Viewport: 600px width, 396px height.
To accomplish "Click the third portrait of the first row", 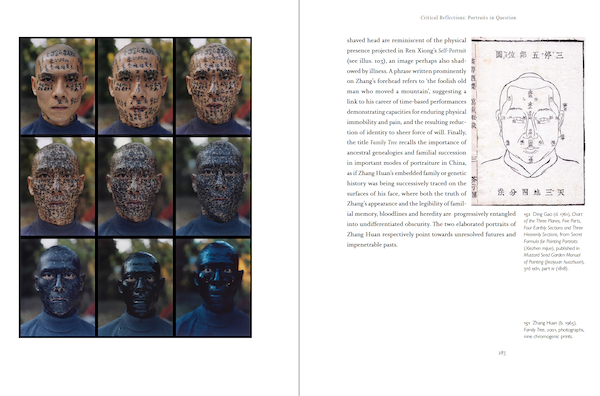I will pyautogui.click(x=214, y=86).
